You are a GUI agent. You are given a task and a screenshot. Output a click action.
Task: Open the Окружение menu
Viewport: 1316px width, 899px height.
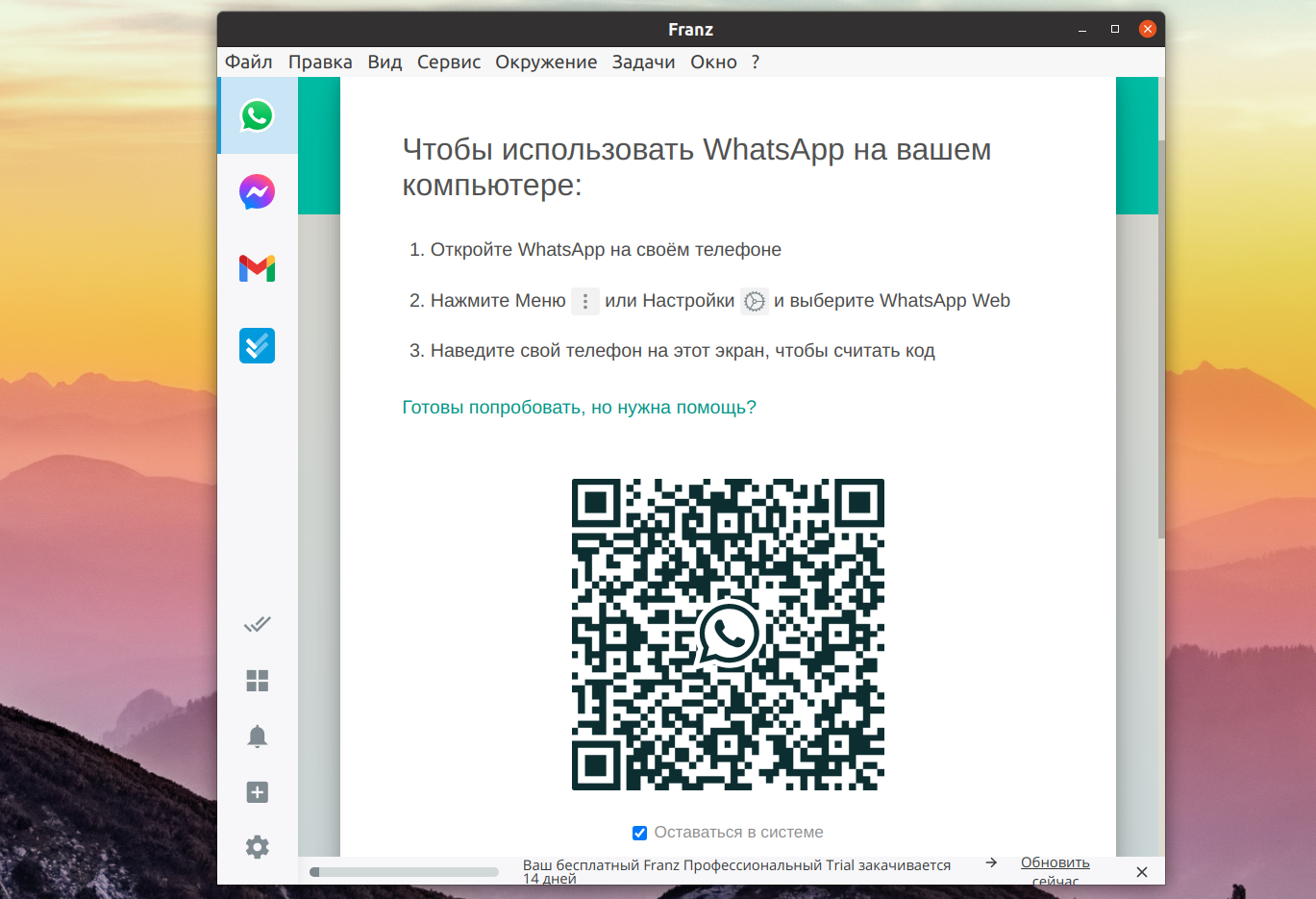tap(546, 62)
